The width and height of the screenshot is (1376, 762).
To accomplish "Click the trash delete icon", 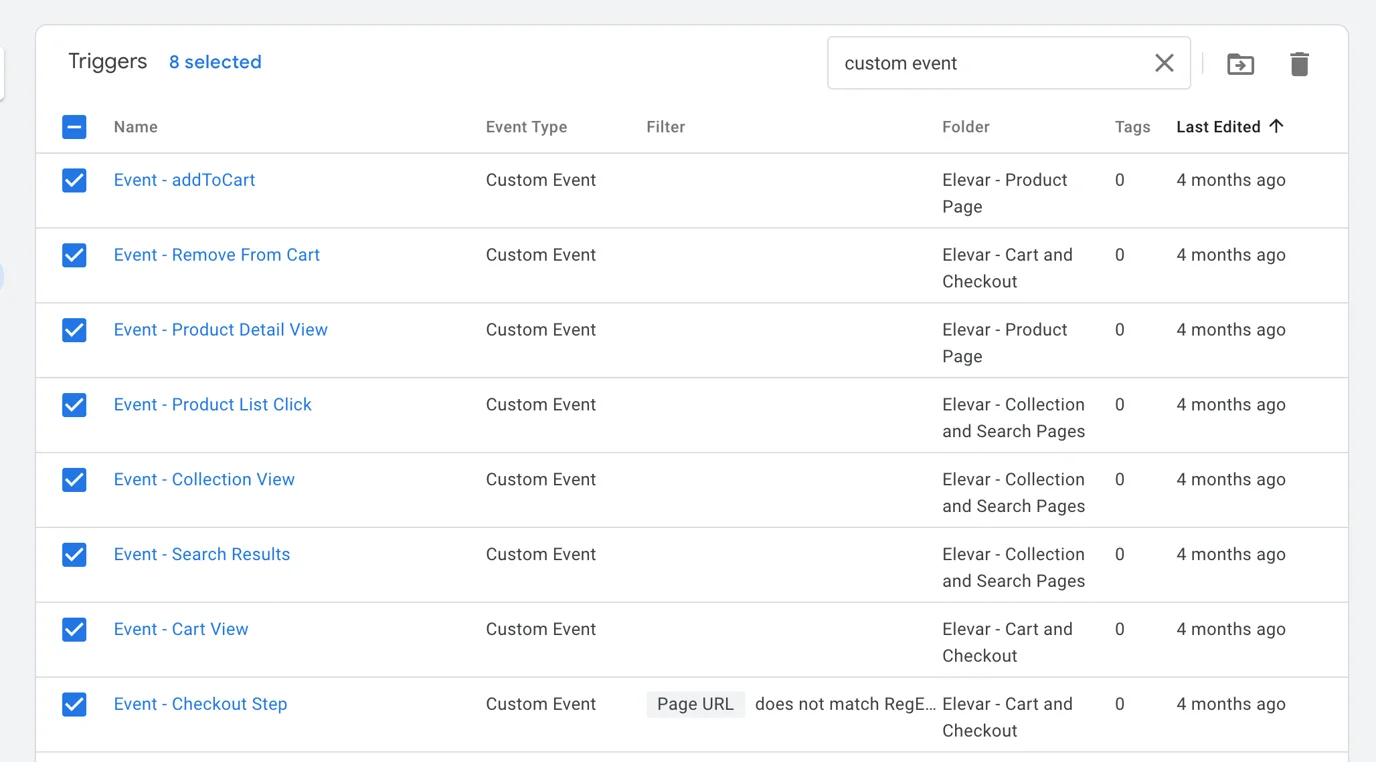I will pyautogui.click(x=1299, y=64).
